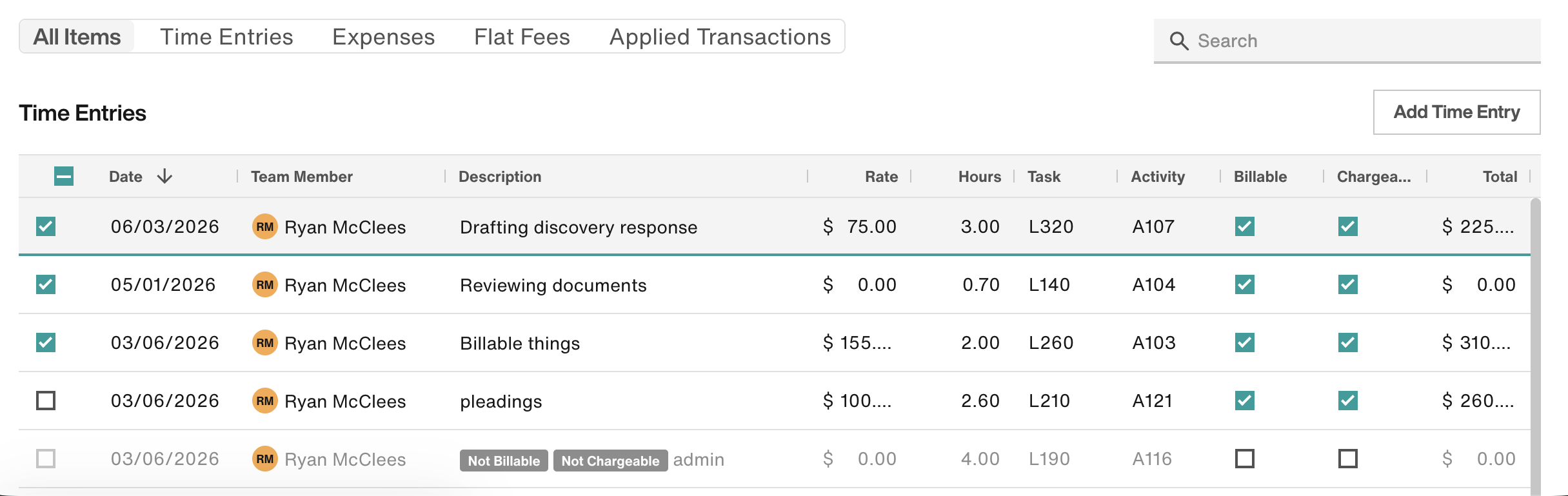Viewport: 1568px width, 496px height.
Task: Open the Expenses tab
Action: point(383,37)
